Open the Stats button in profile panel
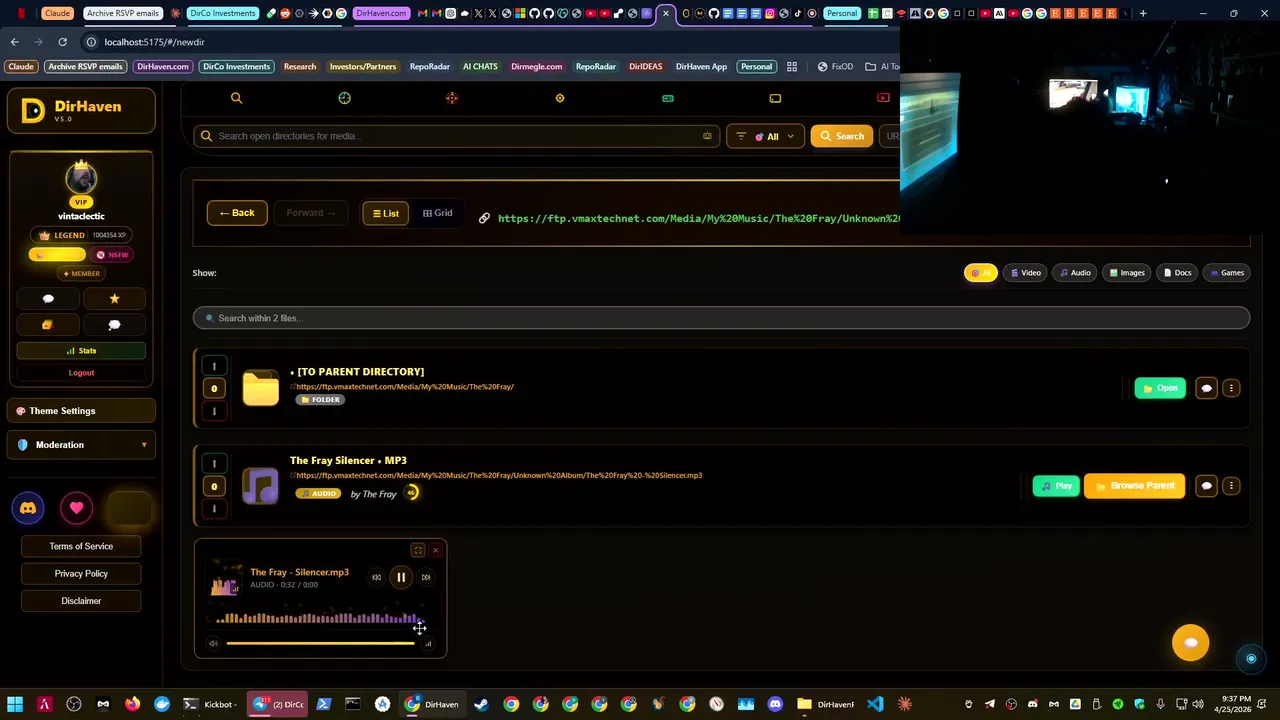This screenshot has height=720, width=1280. (81, 351)
